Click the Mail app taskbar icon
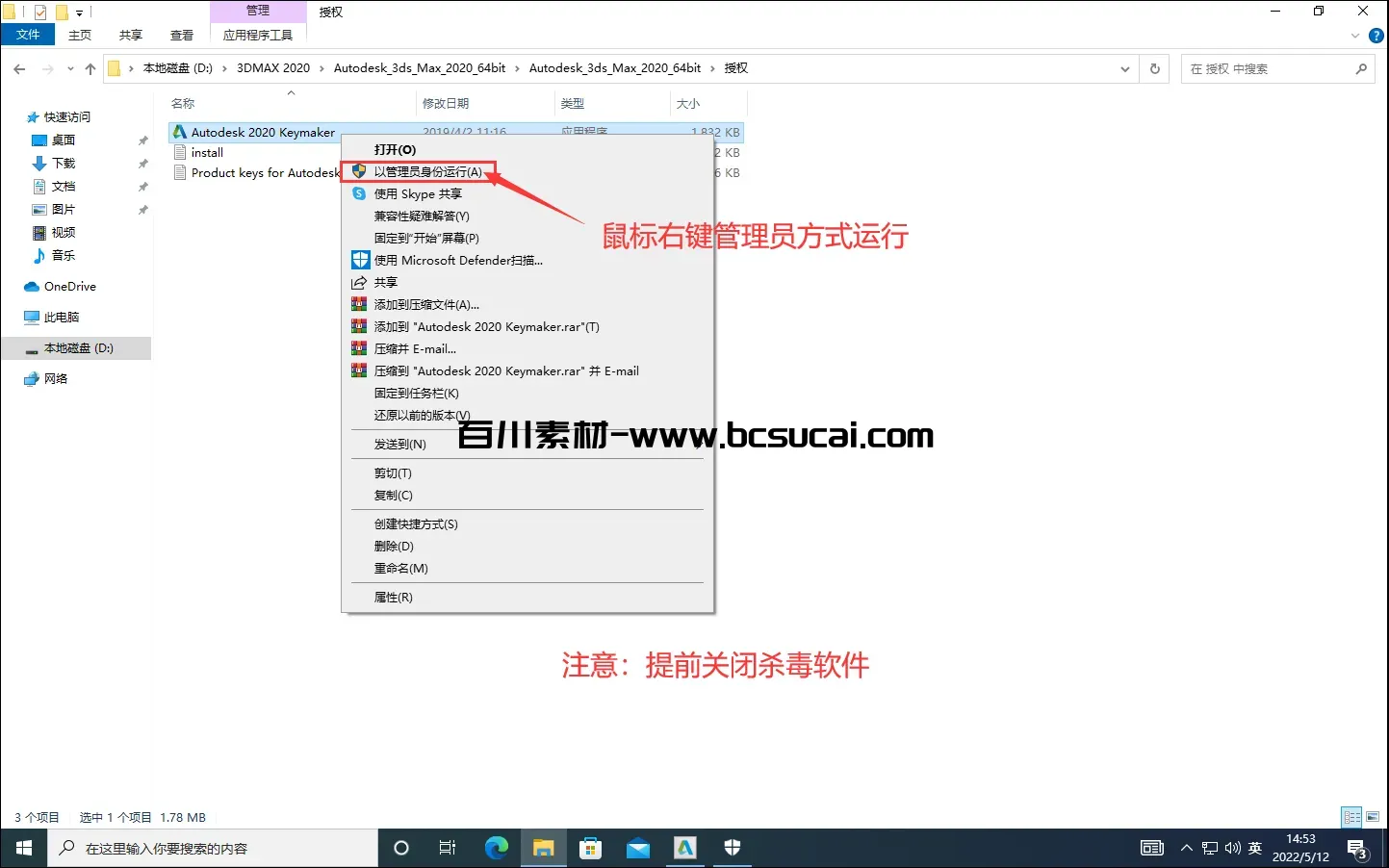 point(638,848)
